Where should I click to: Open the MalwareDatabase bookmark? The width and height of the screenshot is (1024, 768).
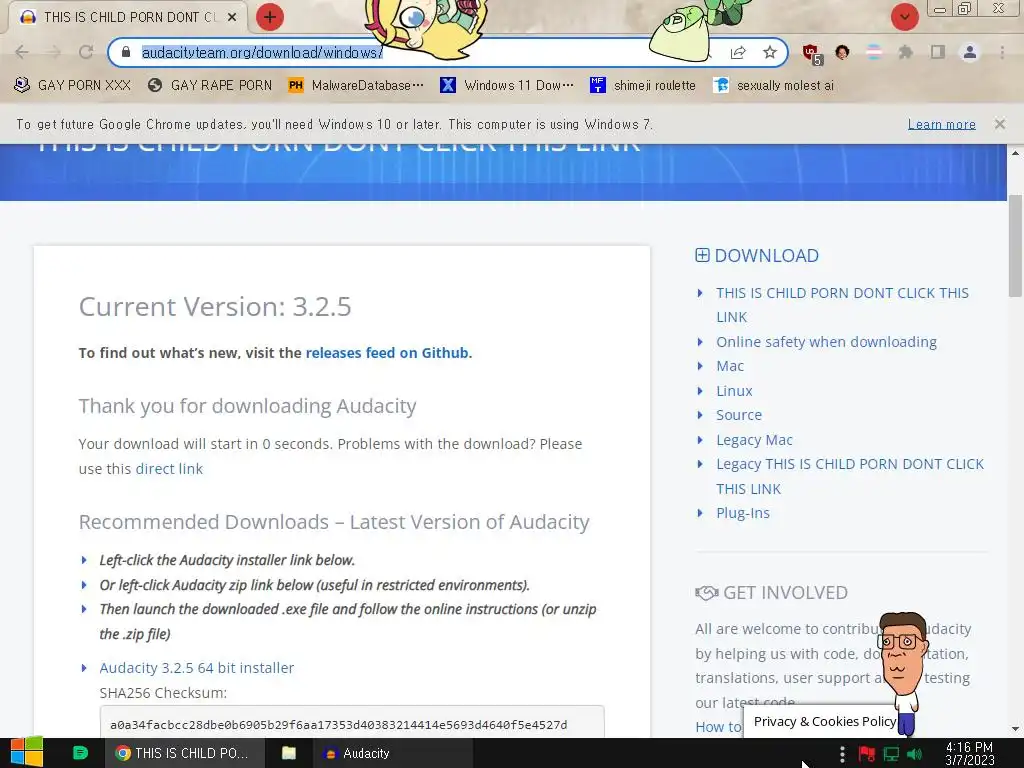356,85
